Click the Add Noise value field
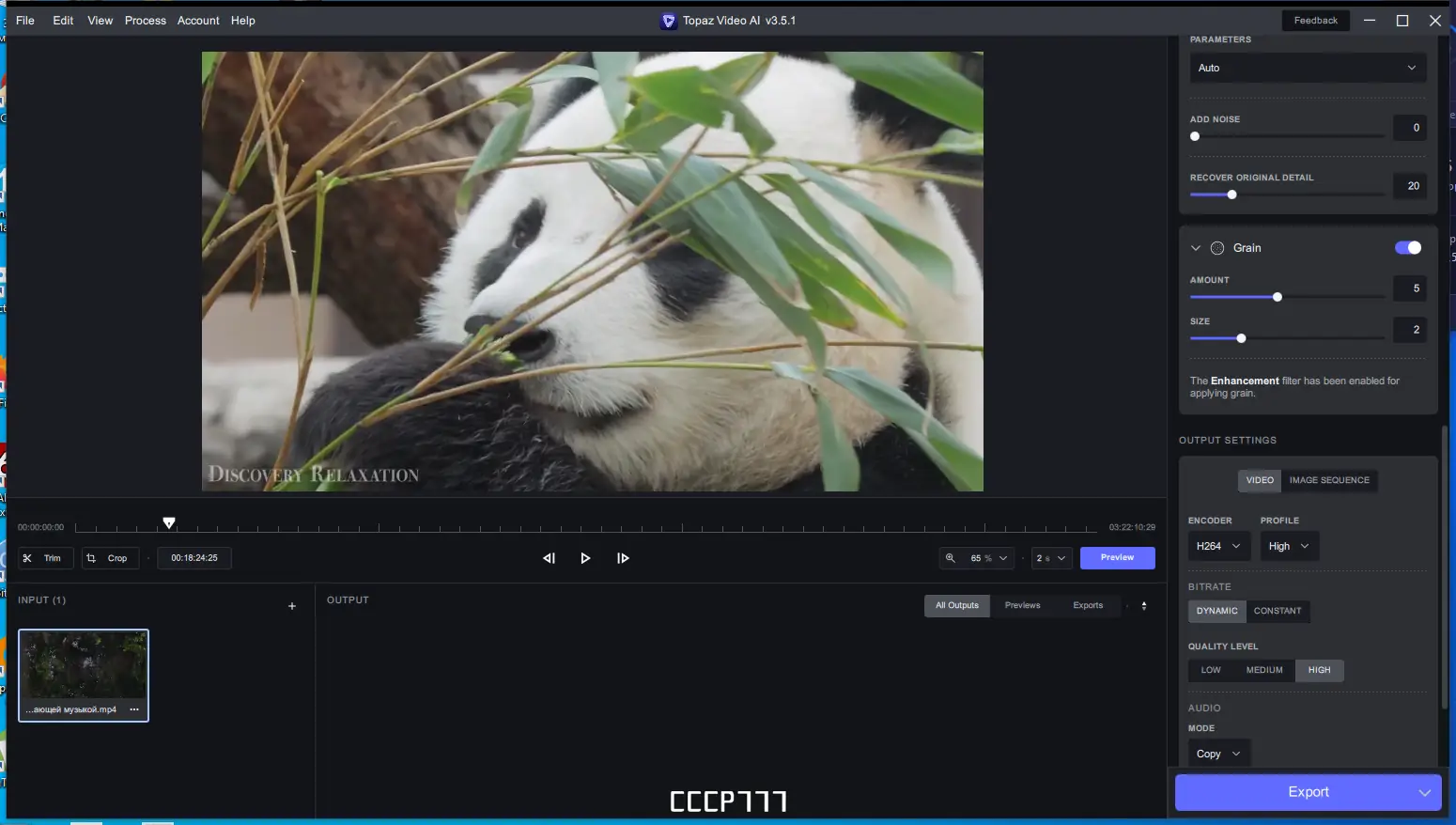The height and width of the screenshot is (825, 1456). pos(1410,128)
